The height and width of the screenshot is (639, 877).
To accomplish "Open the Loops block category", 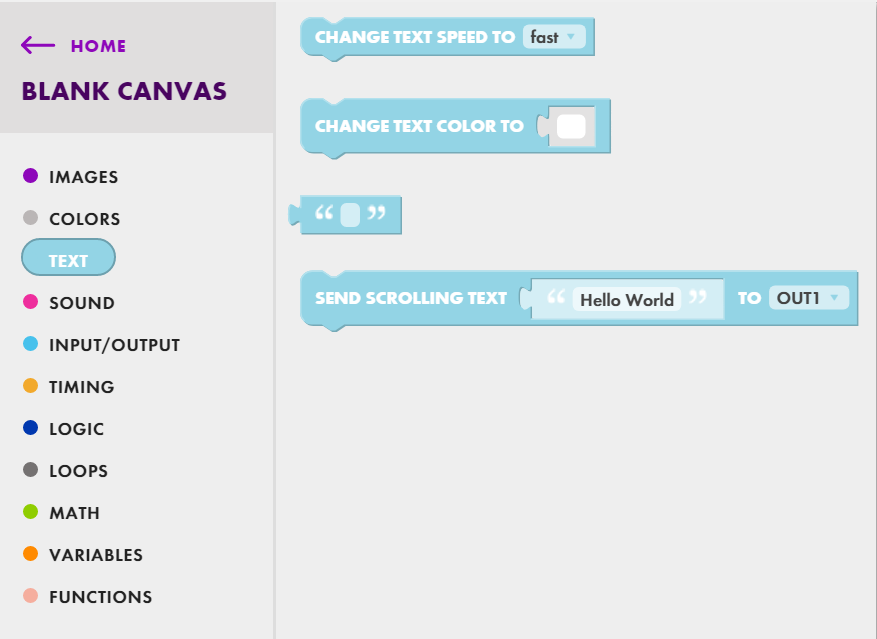I will pos(78,470).
